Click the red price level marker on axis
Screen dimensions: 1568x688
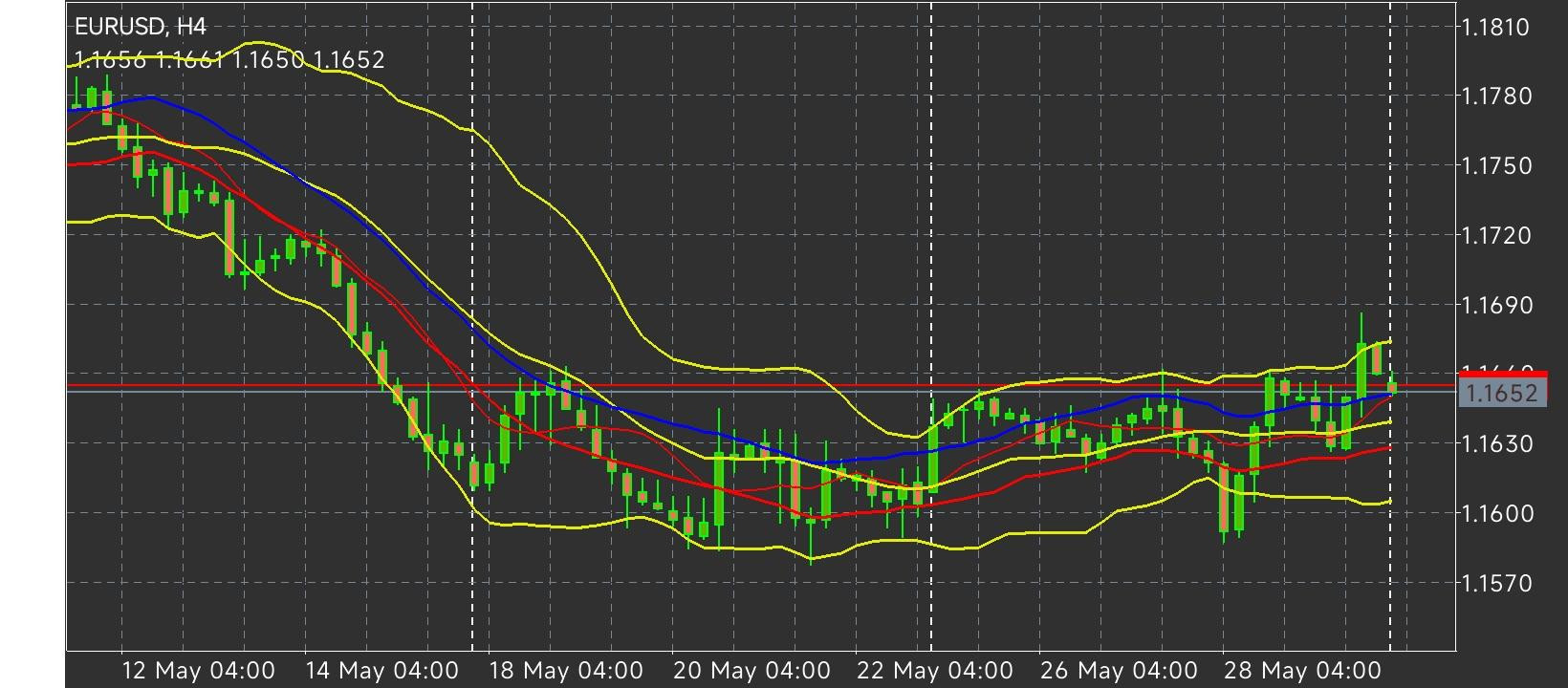(1502, 376)
